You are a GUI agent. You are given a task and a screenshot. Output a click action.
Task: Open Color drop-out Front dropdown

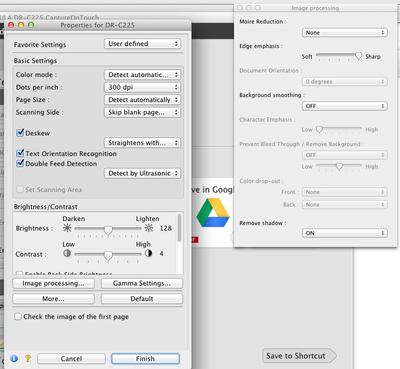point(345,192)
